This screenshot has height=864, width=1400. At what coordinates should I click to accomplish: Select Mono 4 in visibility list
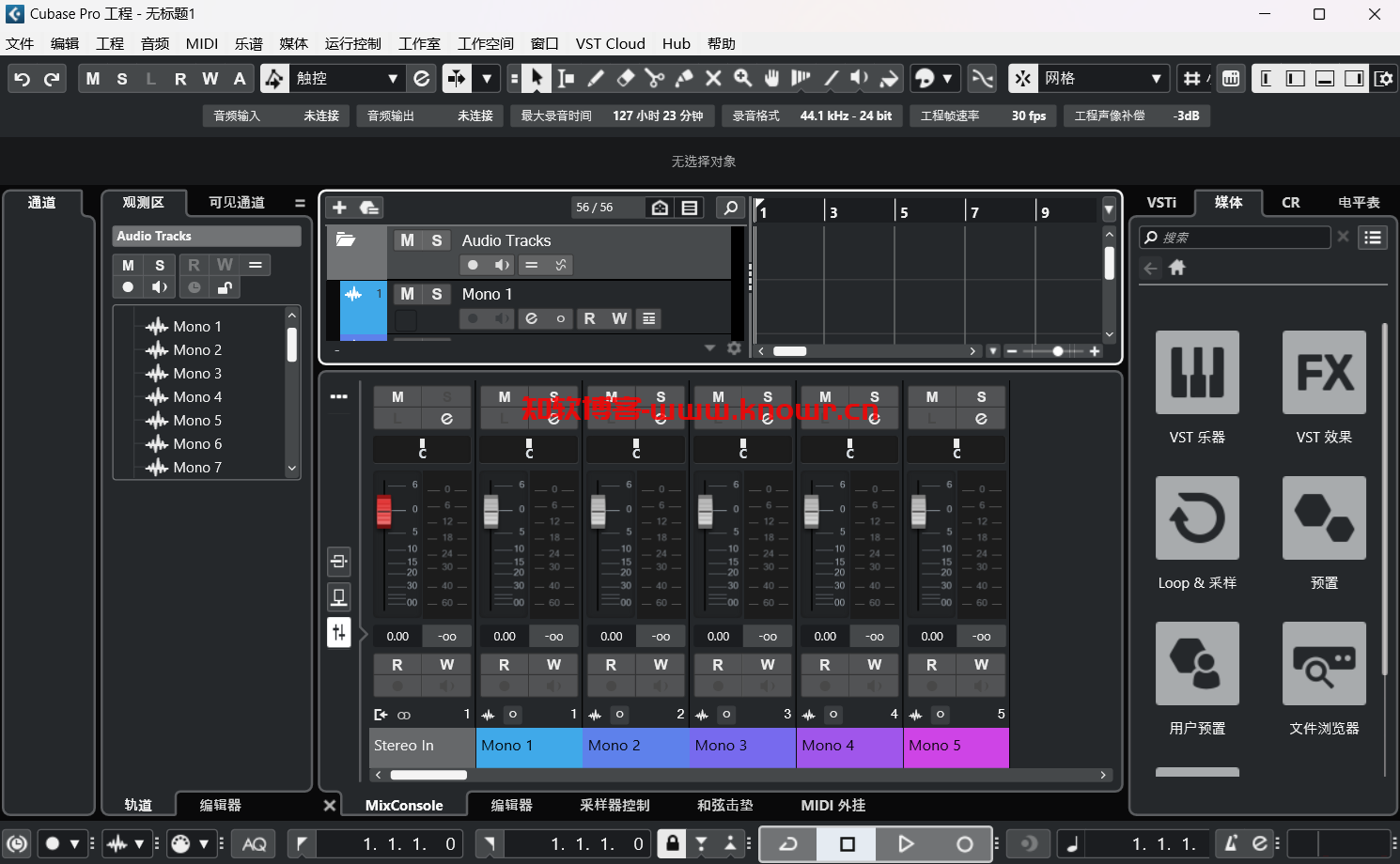[x=197, y=396]
